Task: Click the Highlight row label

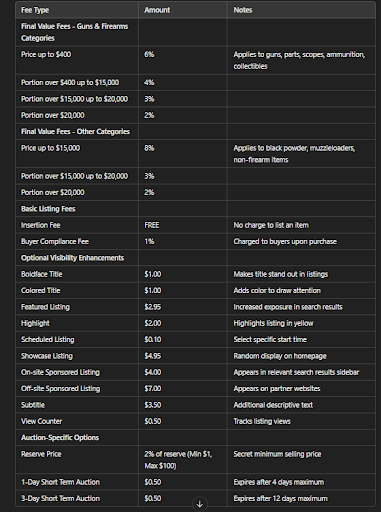Action: (35, 323)
